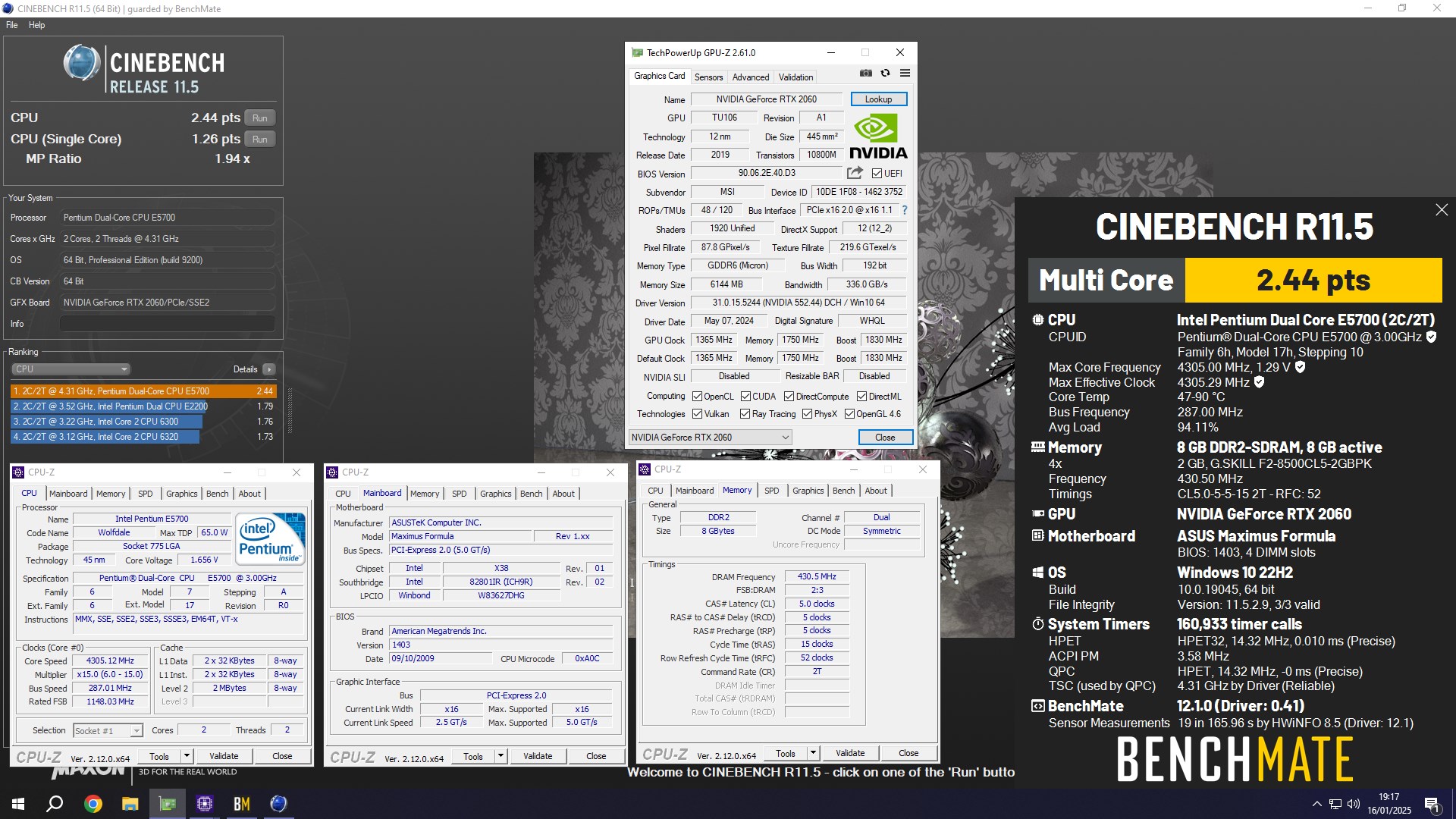Screen dimensions: 1456x819
Task: Toggle the Vulkan checkbox
Action: (697, 414)
